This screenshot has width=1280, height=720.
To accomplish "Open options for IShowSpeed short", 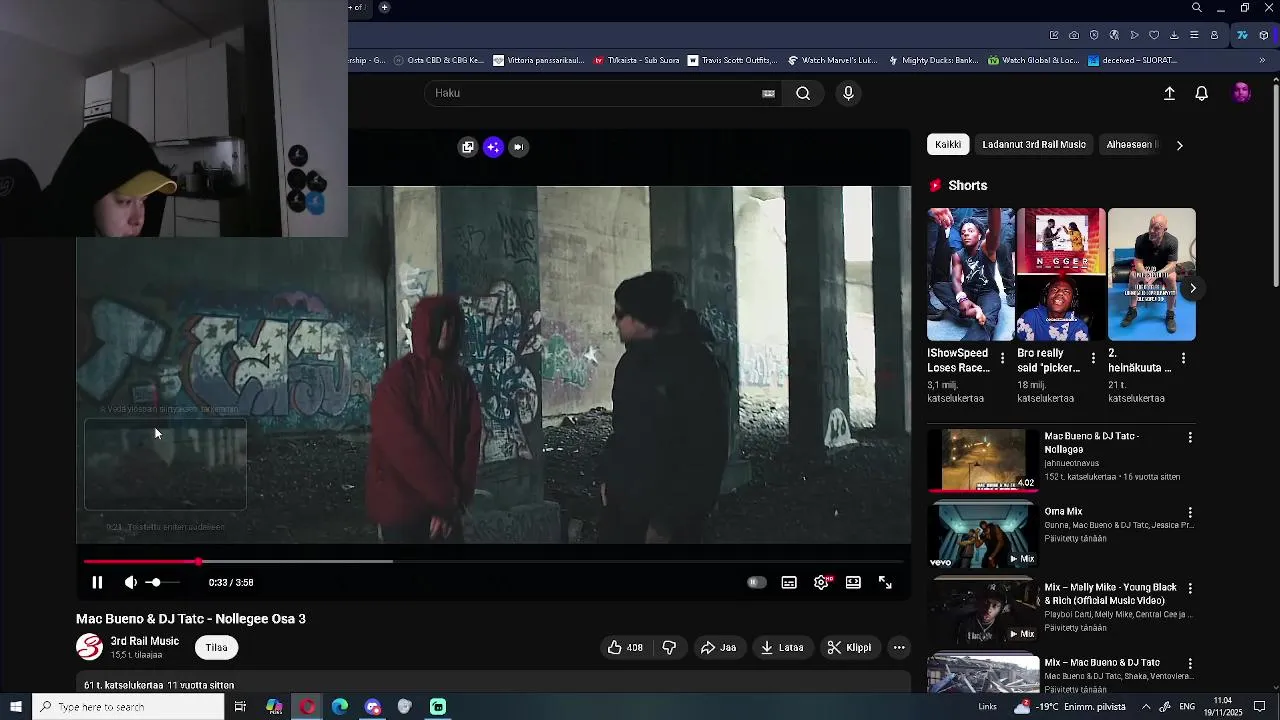I will point(1003,358).
